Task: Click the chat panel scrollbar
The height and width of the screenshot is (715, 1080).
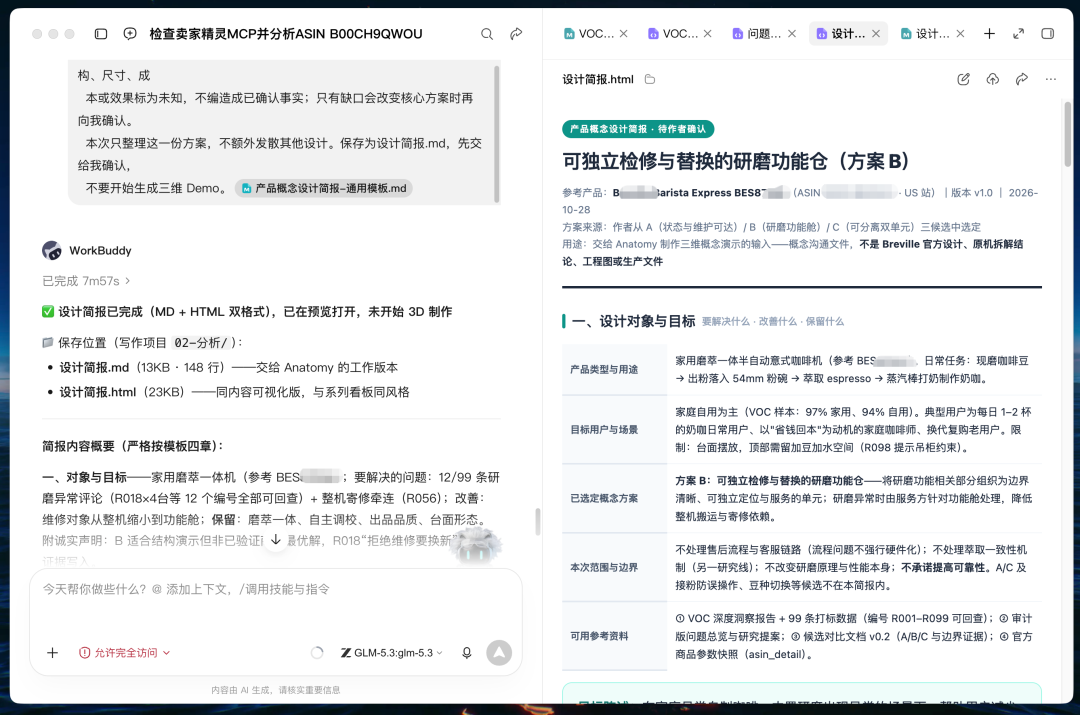Action: (x=537, y=521)
